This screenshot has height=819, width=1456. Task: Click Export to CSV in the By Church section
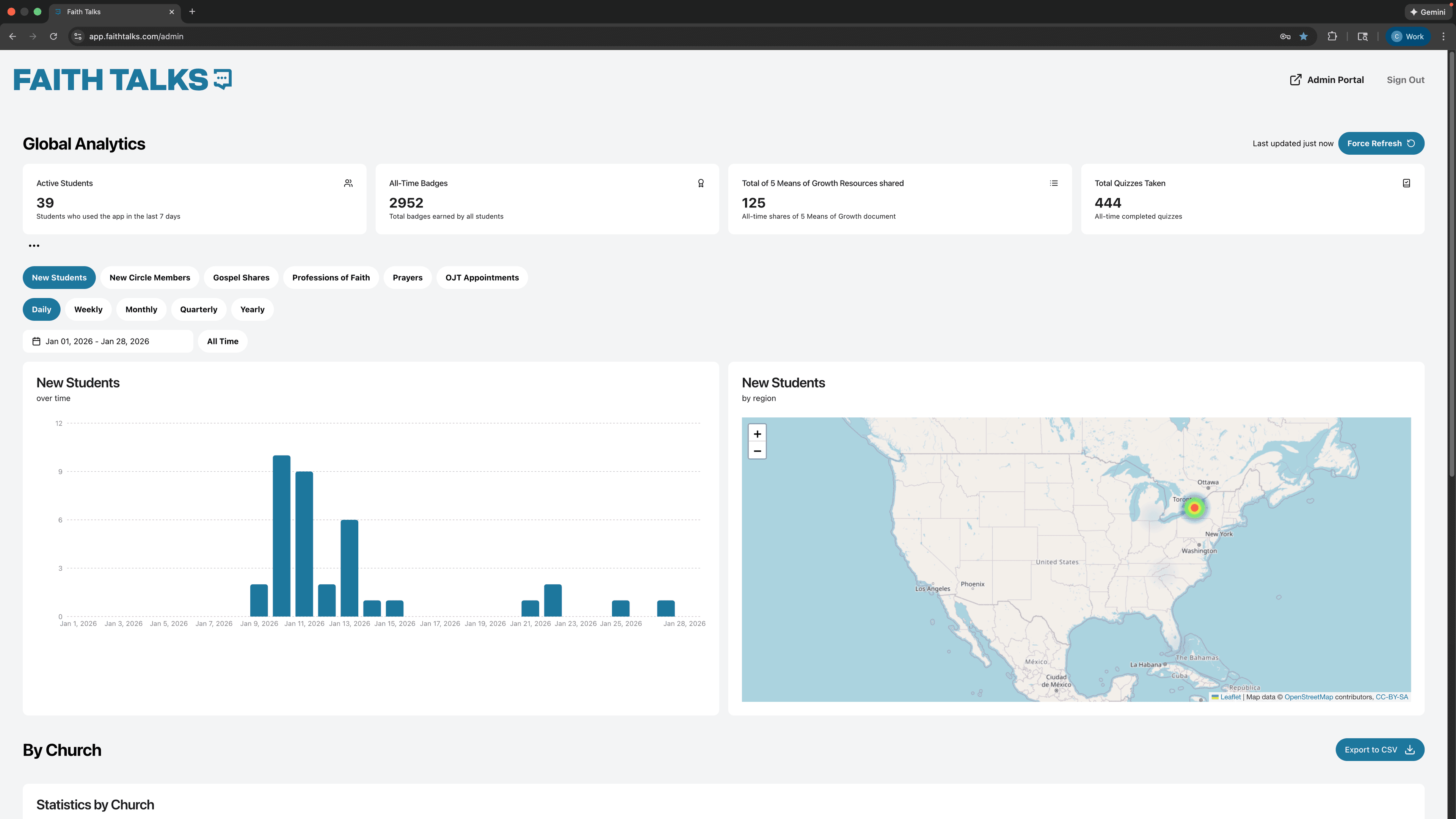pyautogui.click(x=1380, y=750)
